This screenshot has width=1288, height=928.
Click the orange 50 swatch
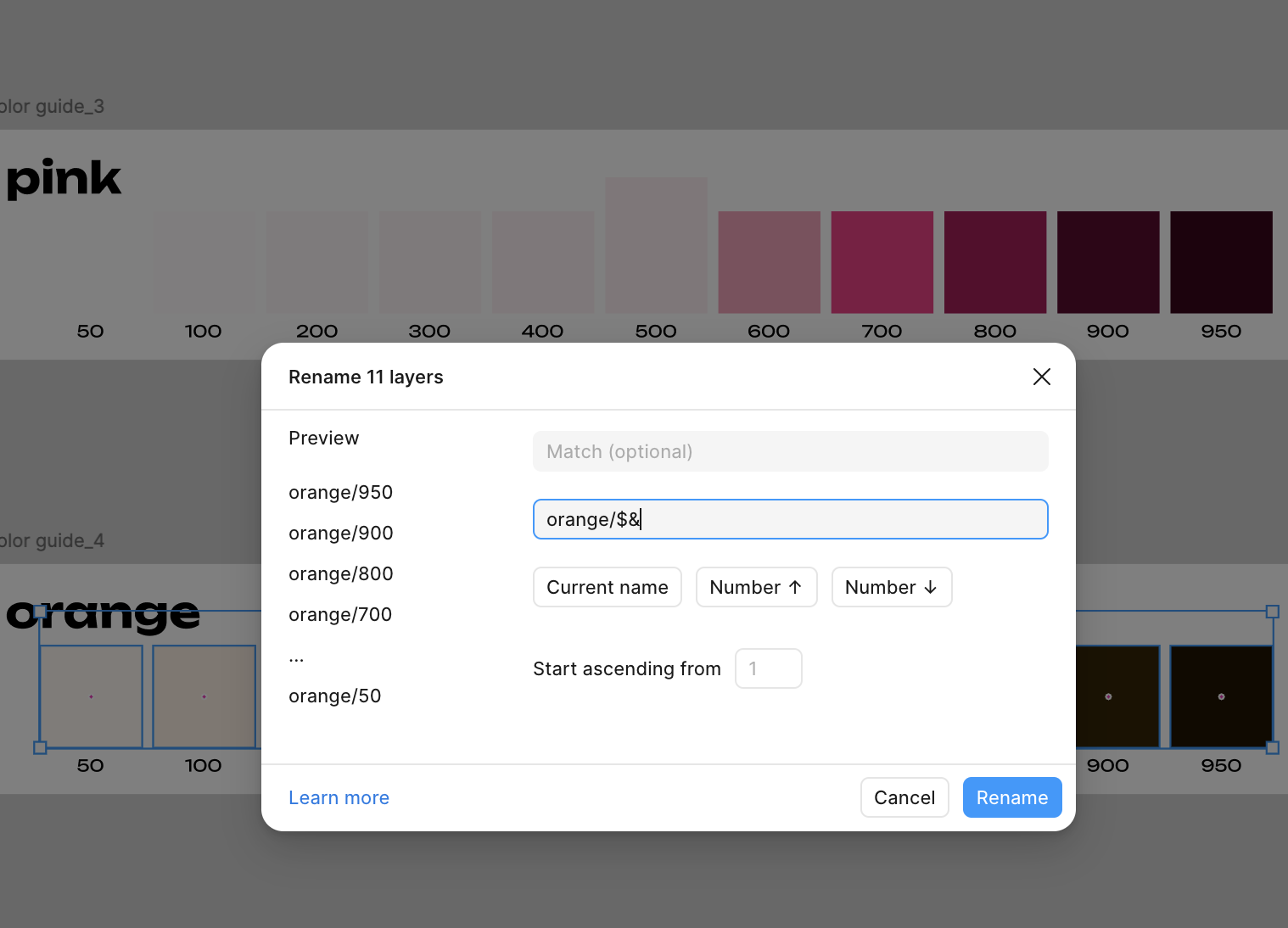click(x=91, y=696)
